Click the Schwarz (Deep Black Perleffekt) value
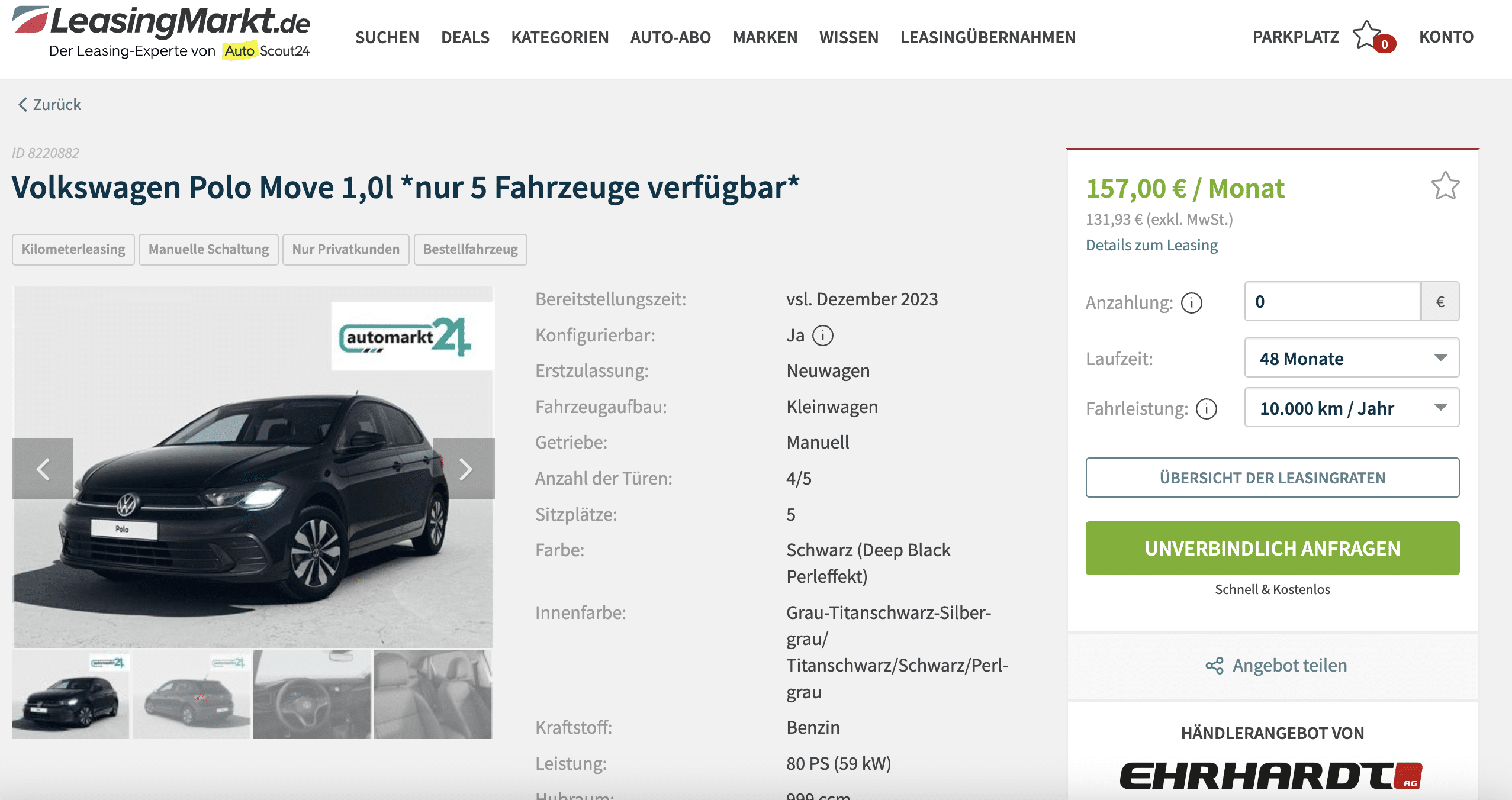 point(868,563)
